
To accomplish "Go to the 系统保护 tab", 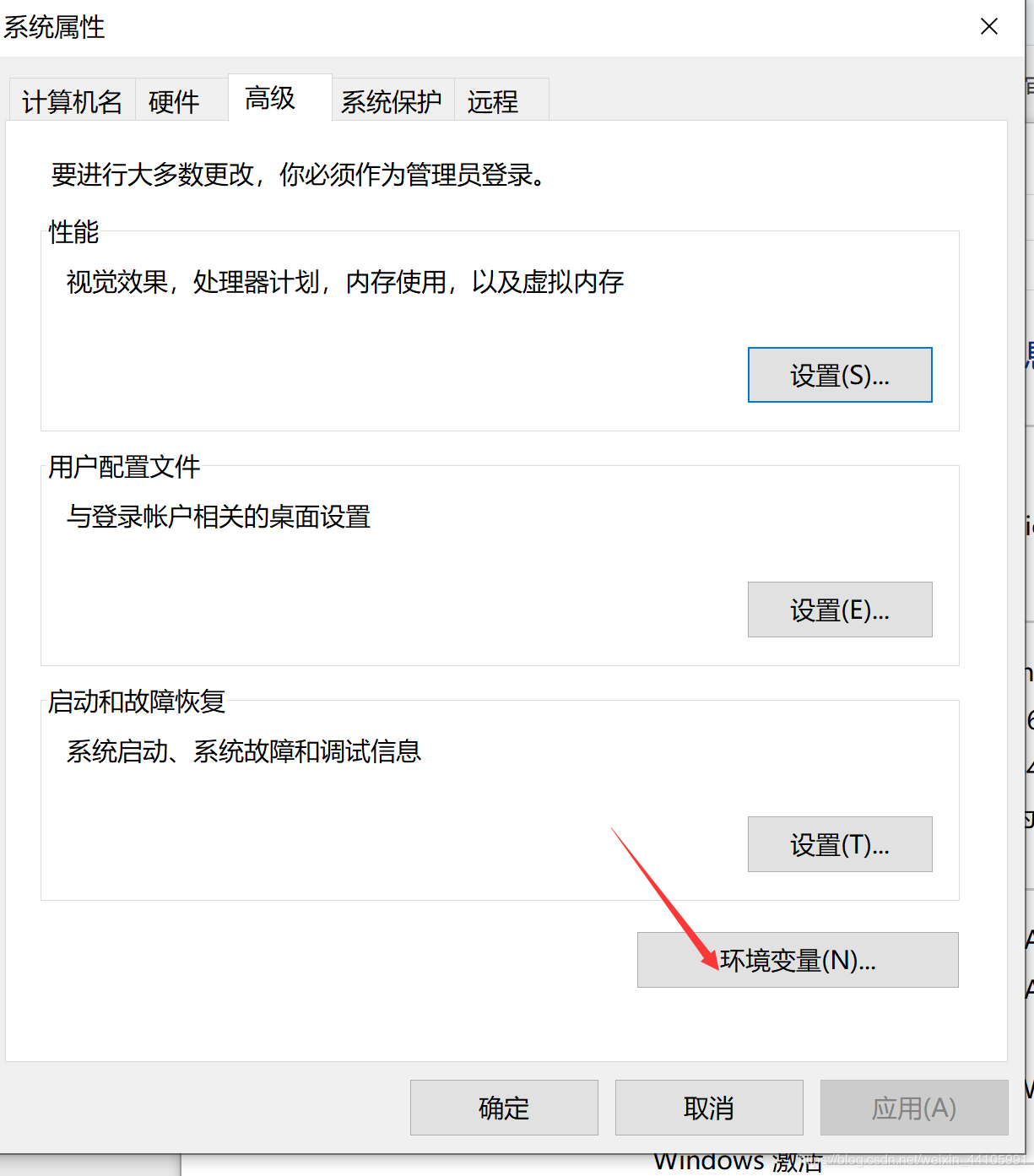I will tap(392, 101).
